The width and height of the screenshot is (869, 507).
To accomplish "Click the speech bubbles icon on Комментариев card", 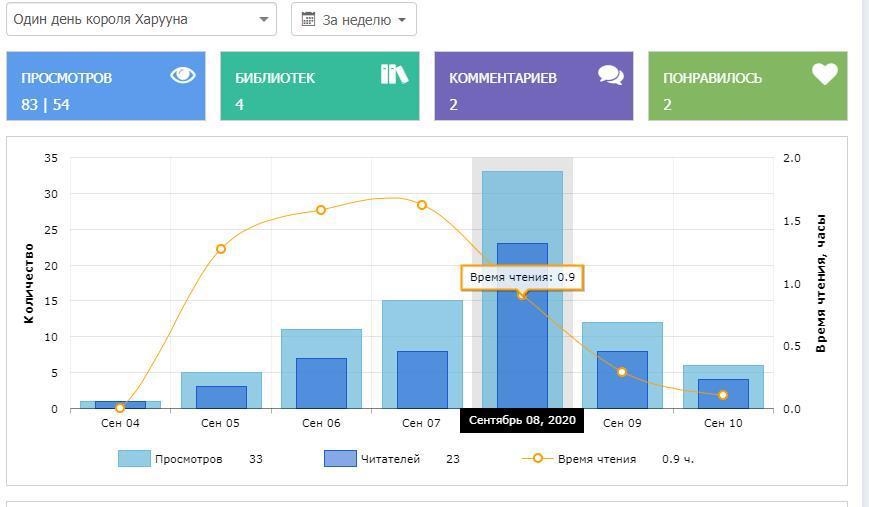I will 610,75.
